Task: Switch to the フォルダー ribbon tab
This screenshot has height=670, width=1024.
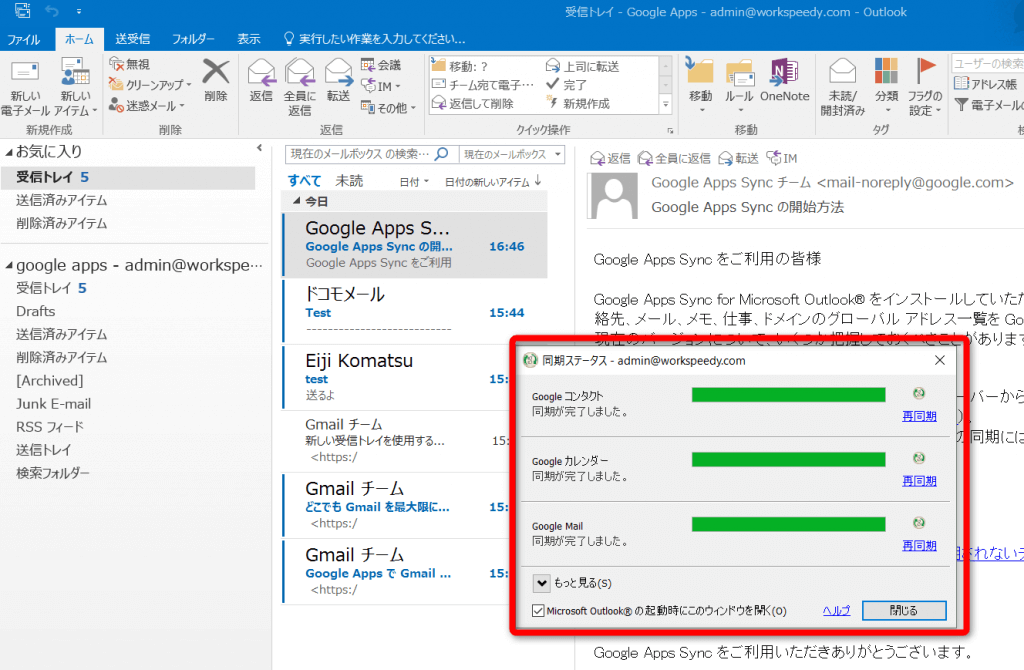Action: click(x=193, y=39)
